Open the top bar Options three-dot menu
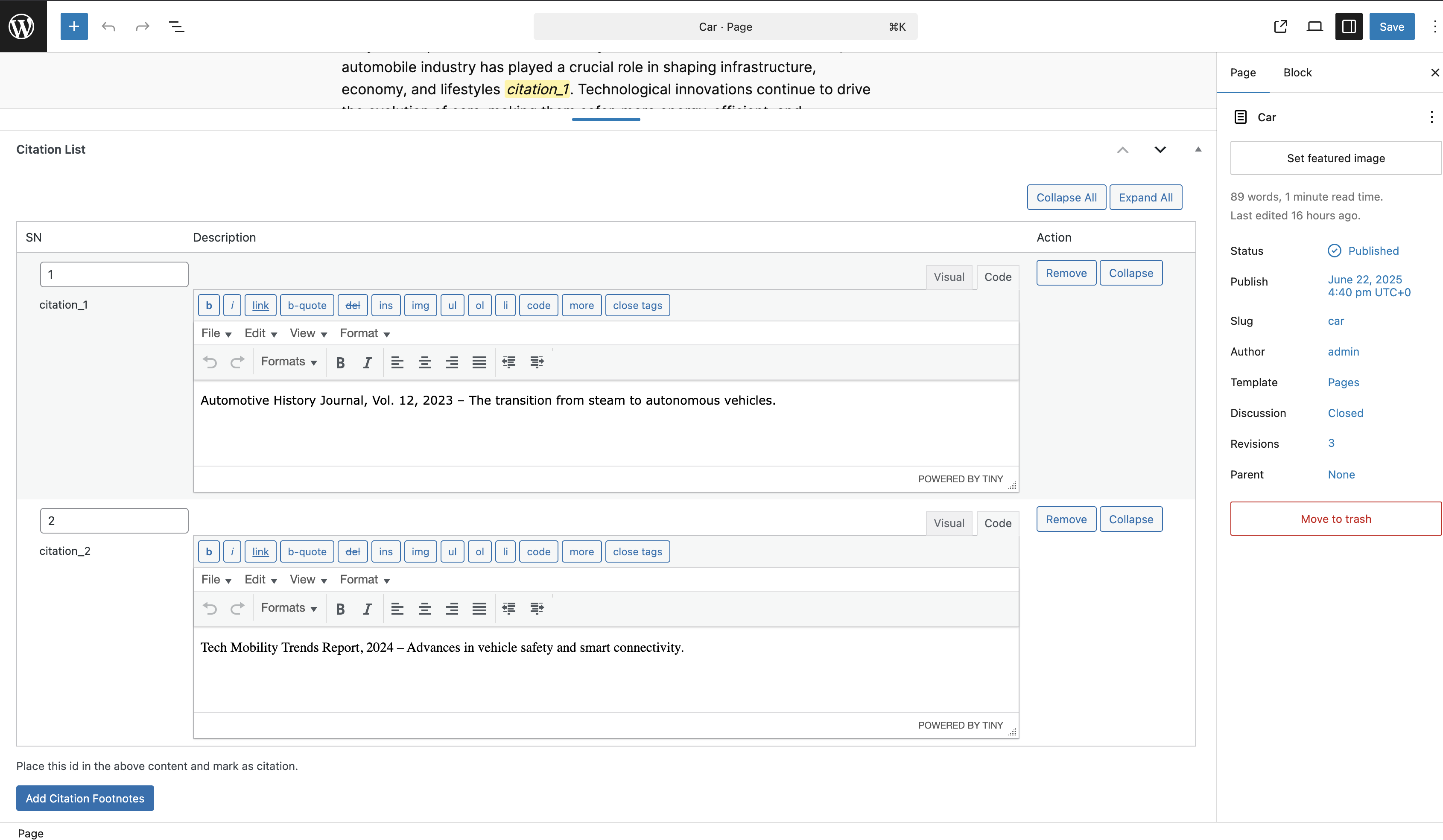Viewport: 1443px width, 840px height. (x=1434, y=26)
